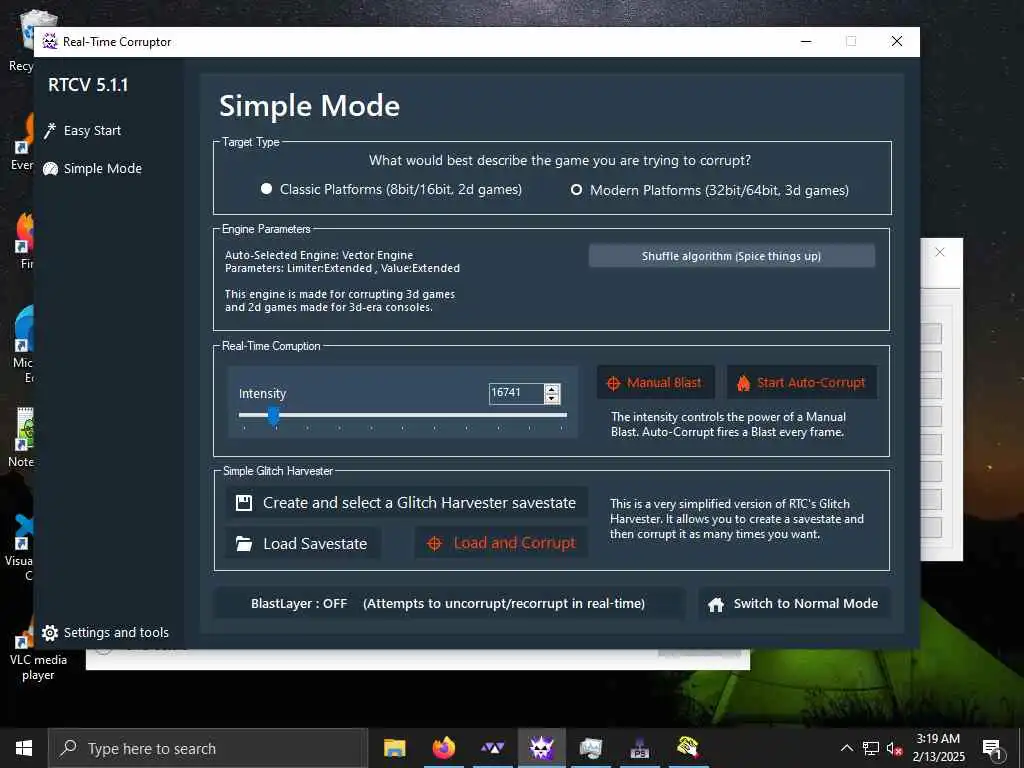
Task: Select the Recycle Bin desktop icon
Action: pos(21,40)
